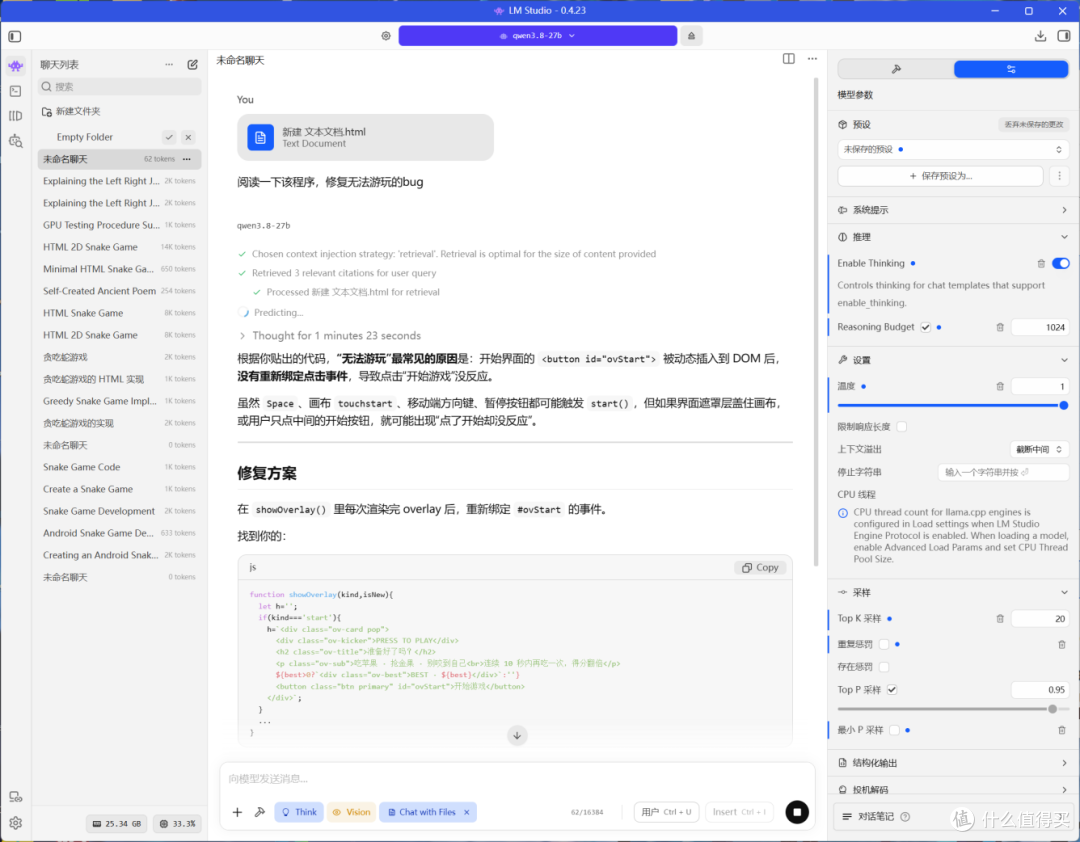1080x842 pixels.
Task: Remove the Chat with Files chip
Action: click(466, 812)
